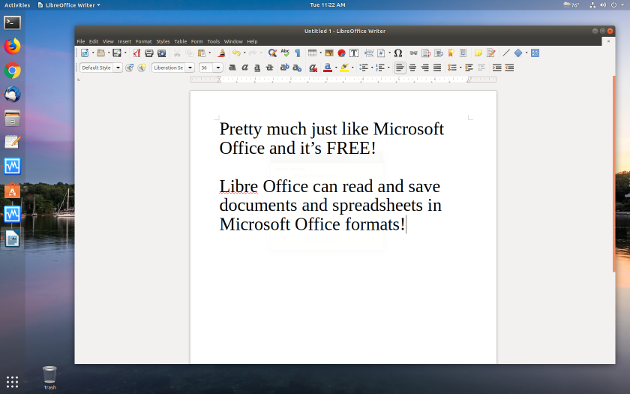The height and width of the screenshot is (394, 630).
Task: Click the Open file folder icon
Action: pyautogui.click(x=100, y=53)
